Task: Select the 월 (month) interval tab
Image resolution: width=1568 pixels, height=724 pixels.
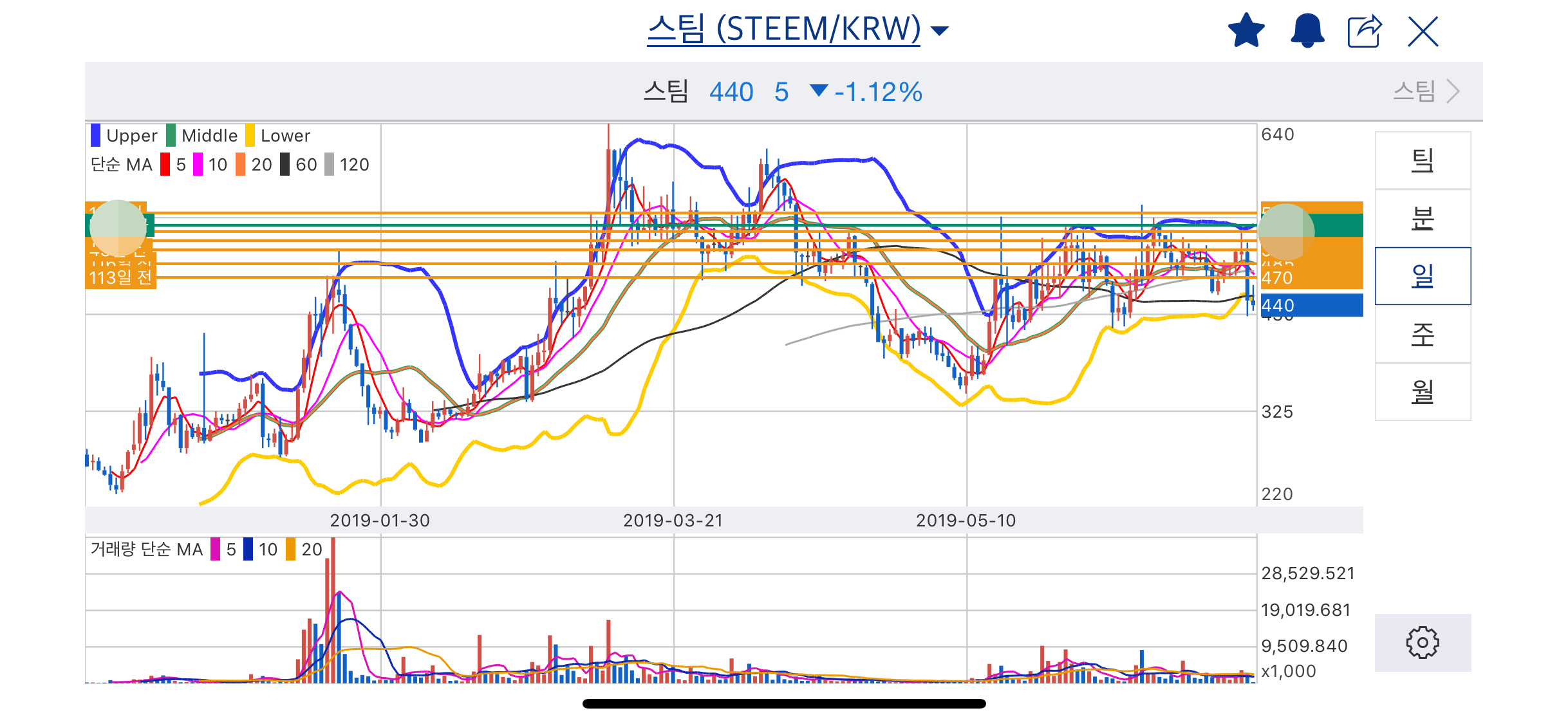Action: tap(1423, 391)
